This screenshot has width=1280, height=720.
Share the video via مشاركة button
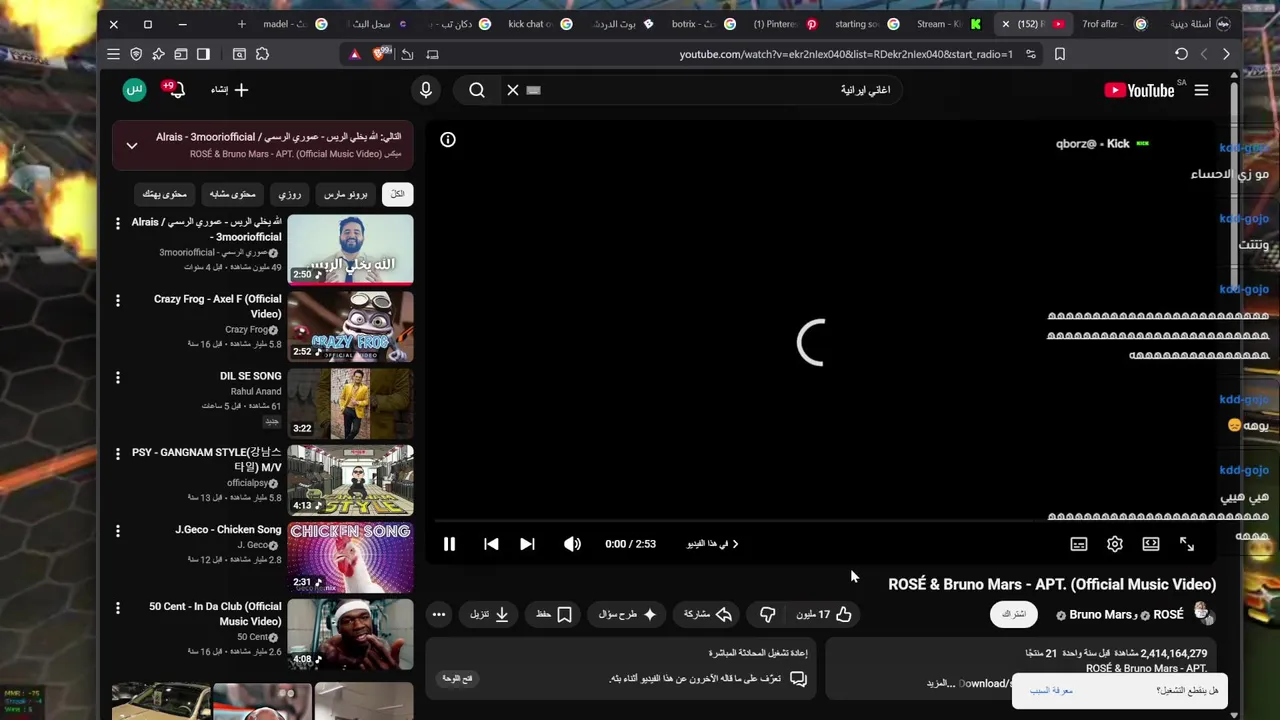click(709, 614)
